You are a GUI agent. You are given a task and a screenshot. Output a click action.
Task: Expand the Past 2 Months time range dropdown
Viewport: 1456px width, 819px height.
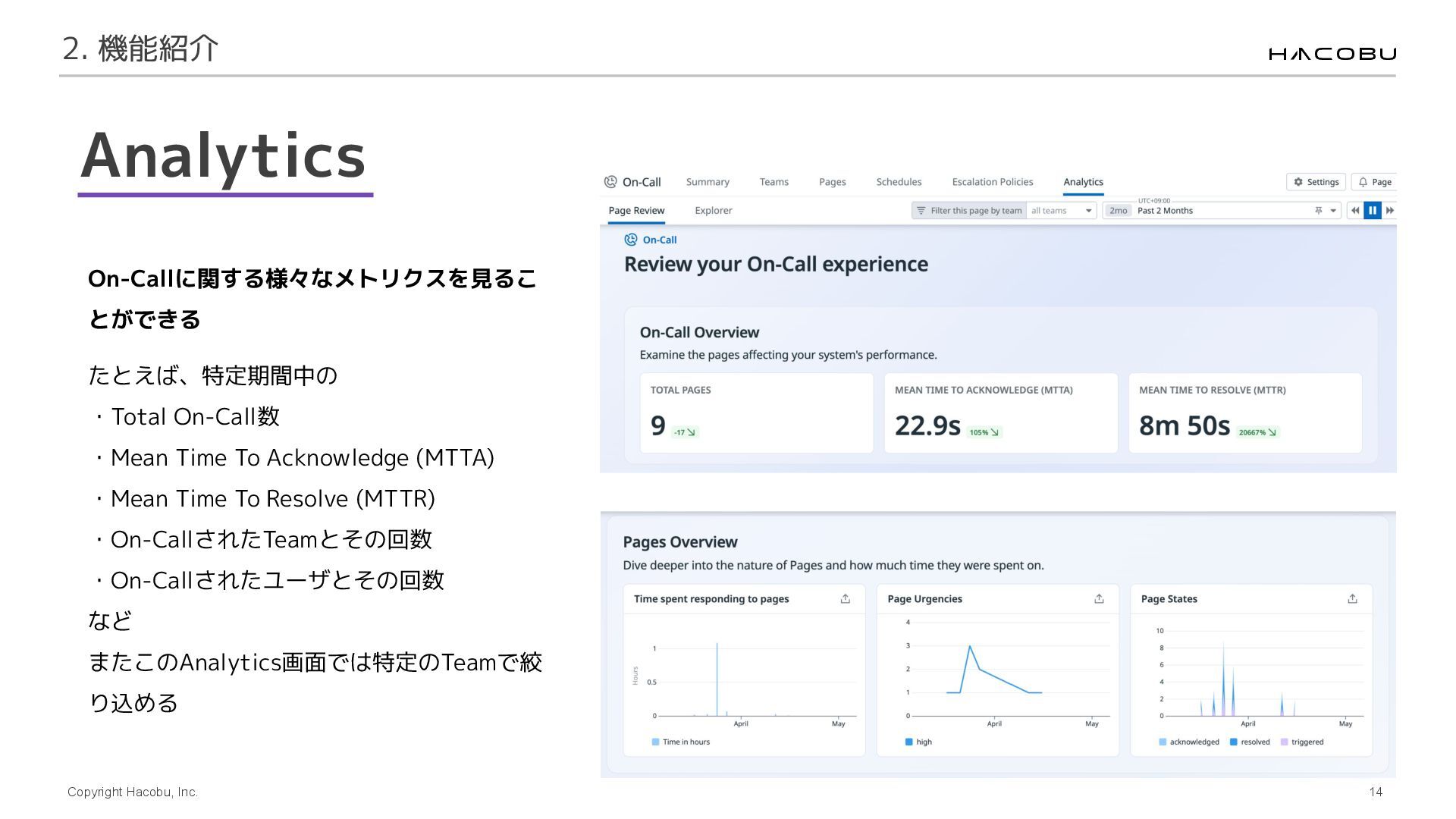[1333, 211]
